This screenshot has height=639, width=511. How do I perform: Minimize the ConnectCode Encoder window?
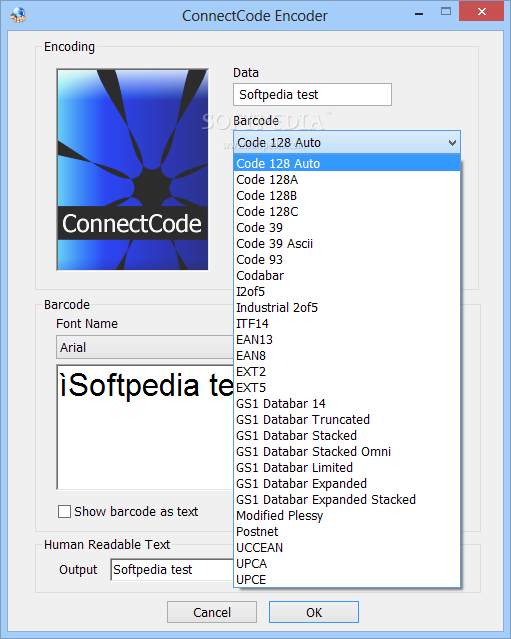[419, 13]
